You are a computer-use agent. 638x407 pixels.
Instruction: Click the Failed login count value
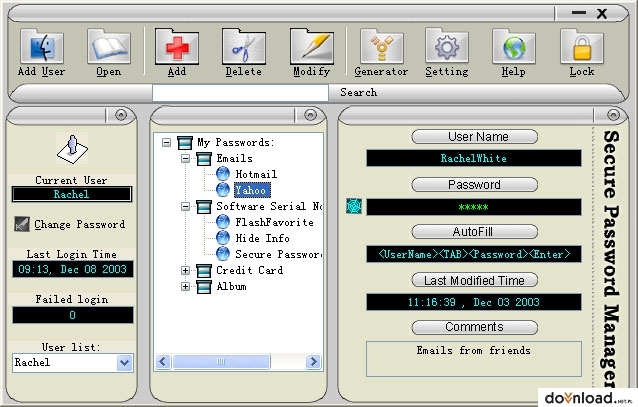click(x=72, y=315)
